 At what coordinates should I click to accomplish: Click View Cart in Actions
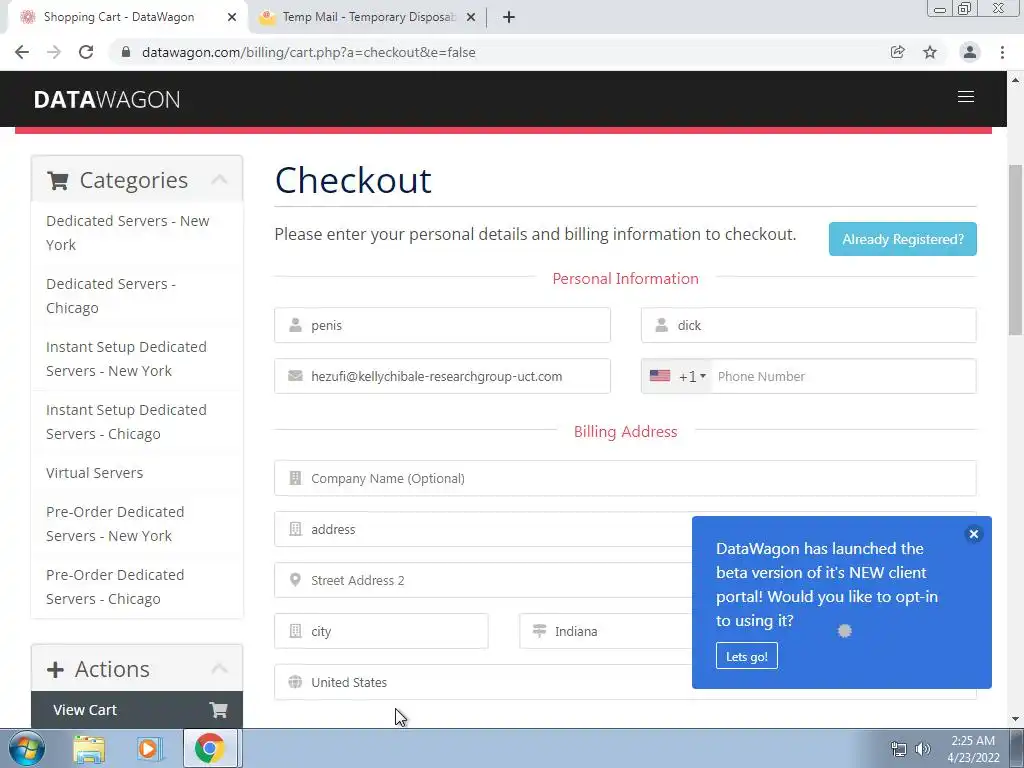136,710
